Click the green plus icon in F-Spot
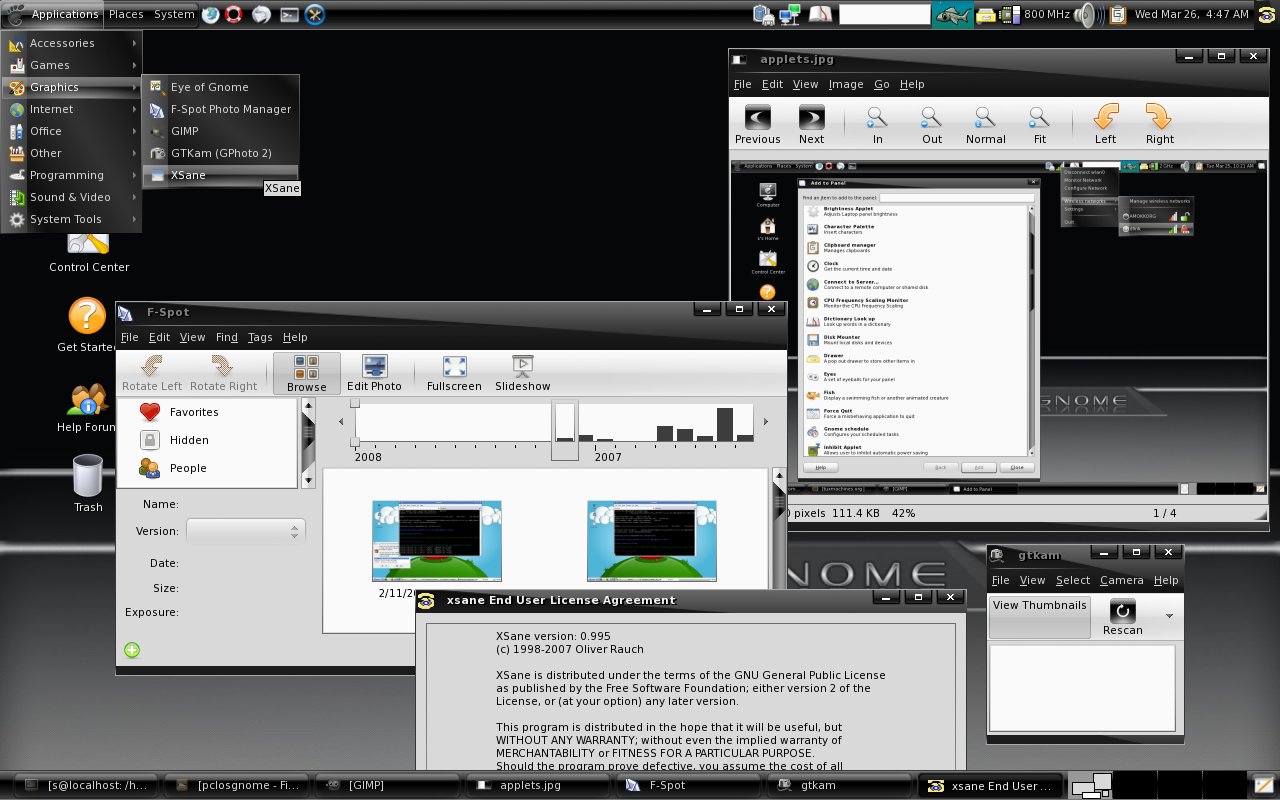The width and height of the screenshot is (1280, 800). tap(132, 650)
